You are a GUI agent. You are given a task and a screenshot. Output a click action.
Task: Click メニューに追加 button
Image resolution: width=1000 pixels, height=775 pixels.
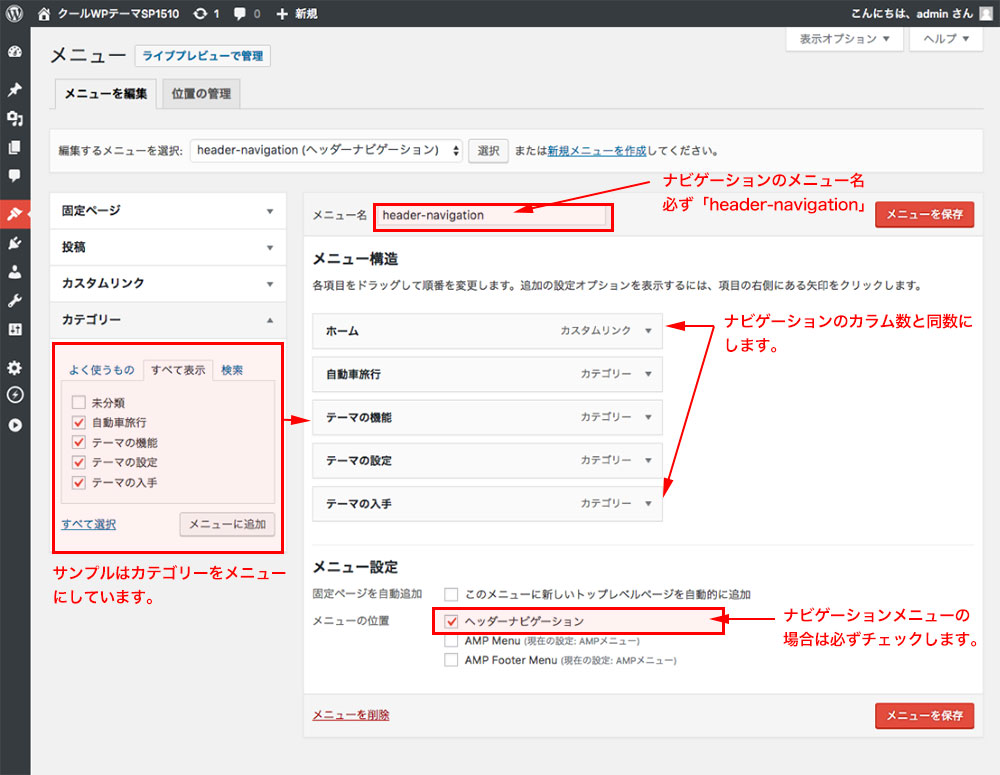pyautogui.click(x=227, y=524)
